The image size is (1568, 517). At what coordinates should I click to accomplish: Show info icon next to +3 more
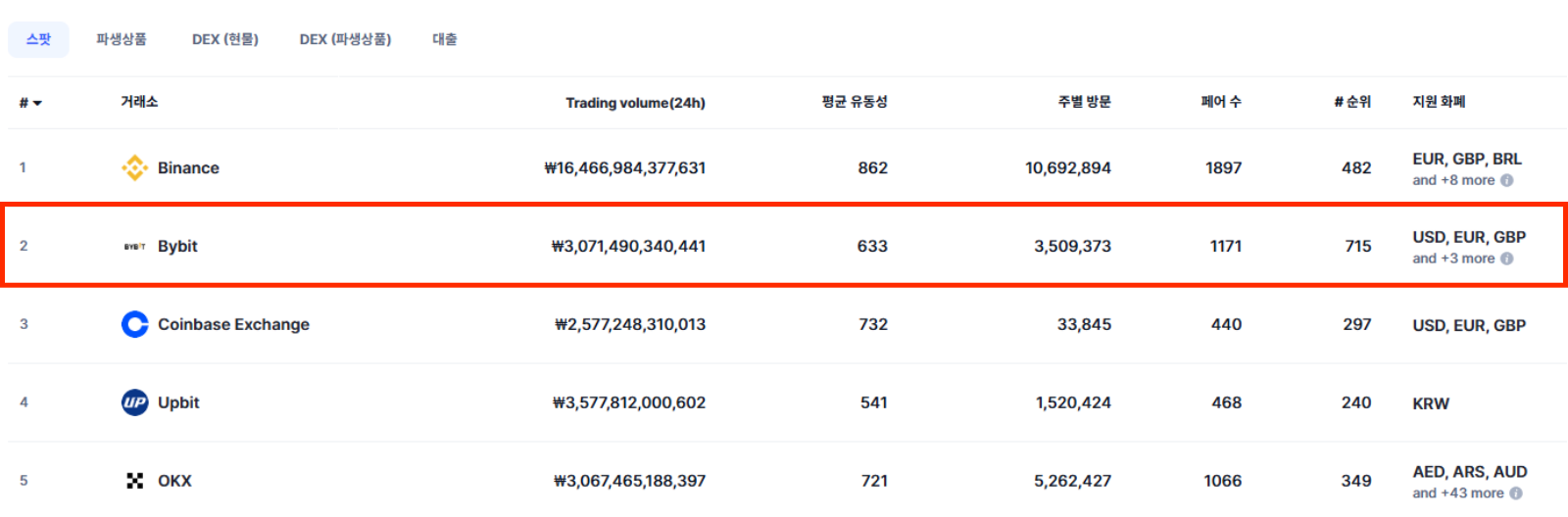click(1507, 258)
